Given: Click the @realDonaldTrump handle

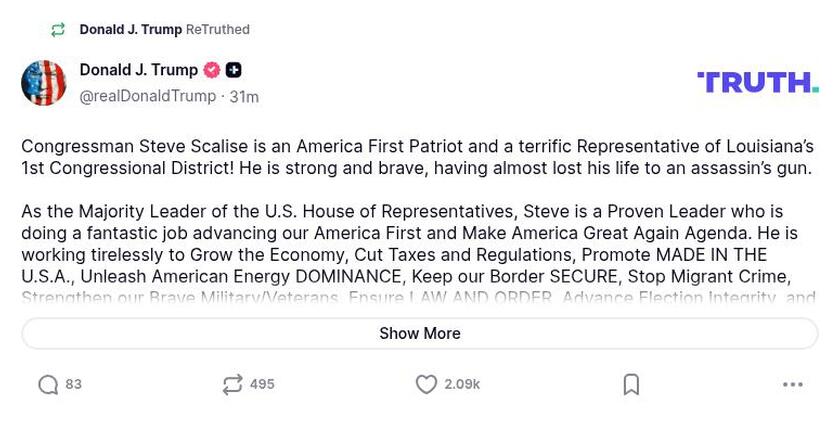Looking at the screenshot, I should (148, 96).
